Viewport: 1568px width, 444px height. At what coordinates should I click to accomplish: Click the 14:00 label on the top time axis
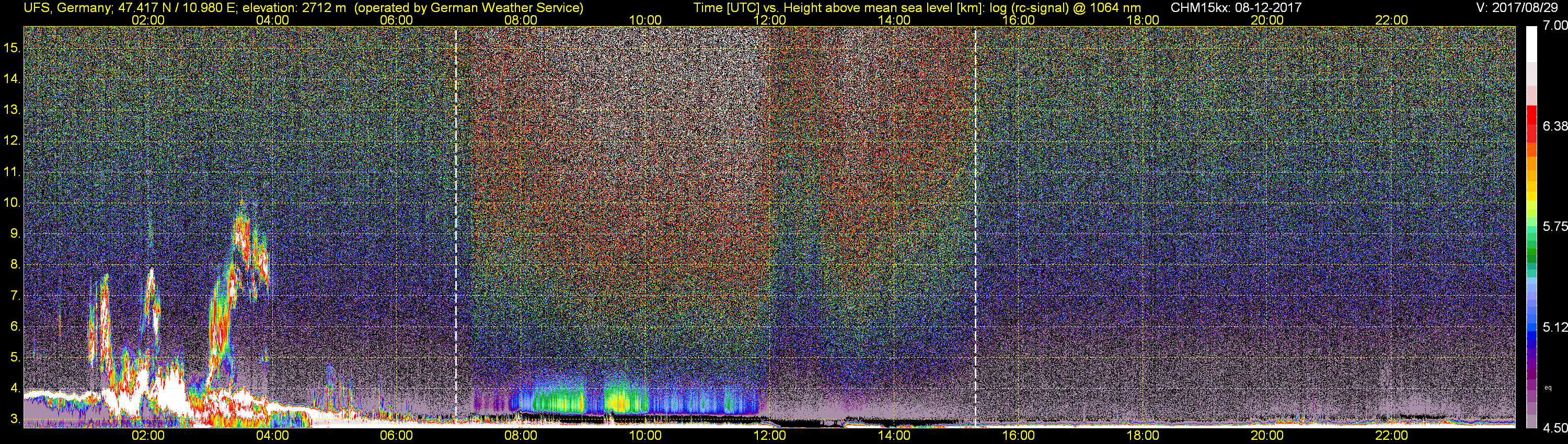pyautogui.click(x=894, y=20)
